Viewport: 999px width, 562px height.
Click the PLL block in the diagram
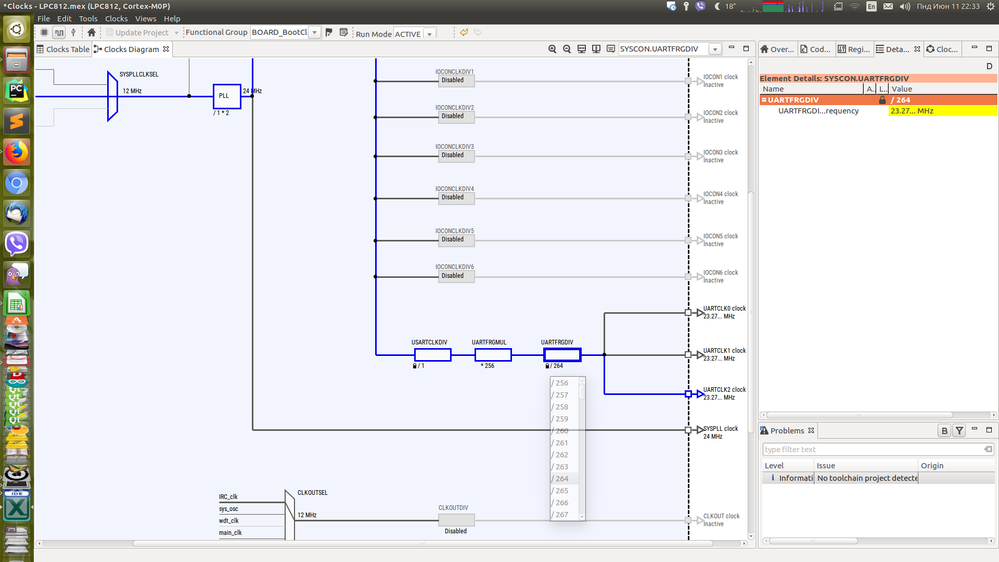pos(226,96)
